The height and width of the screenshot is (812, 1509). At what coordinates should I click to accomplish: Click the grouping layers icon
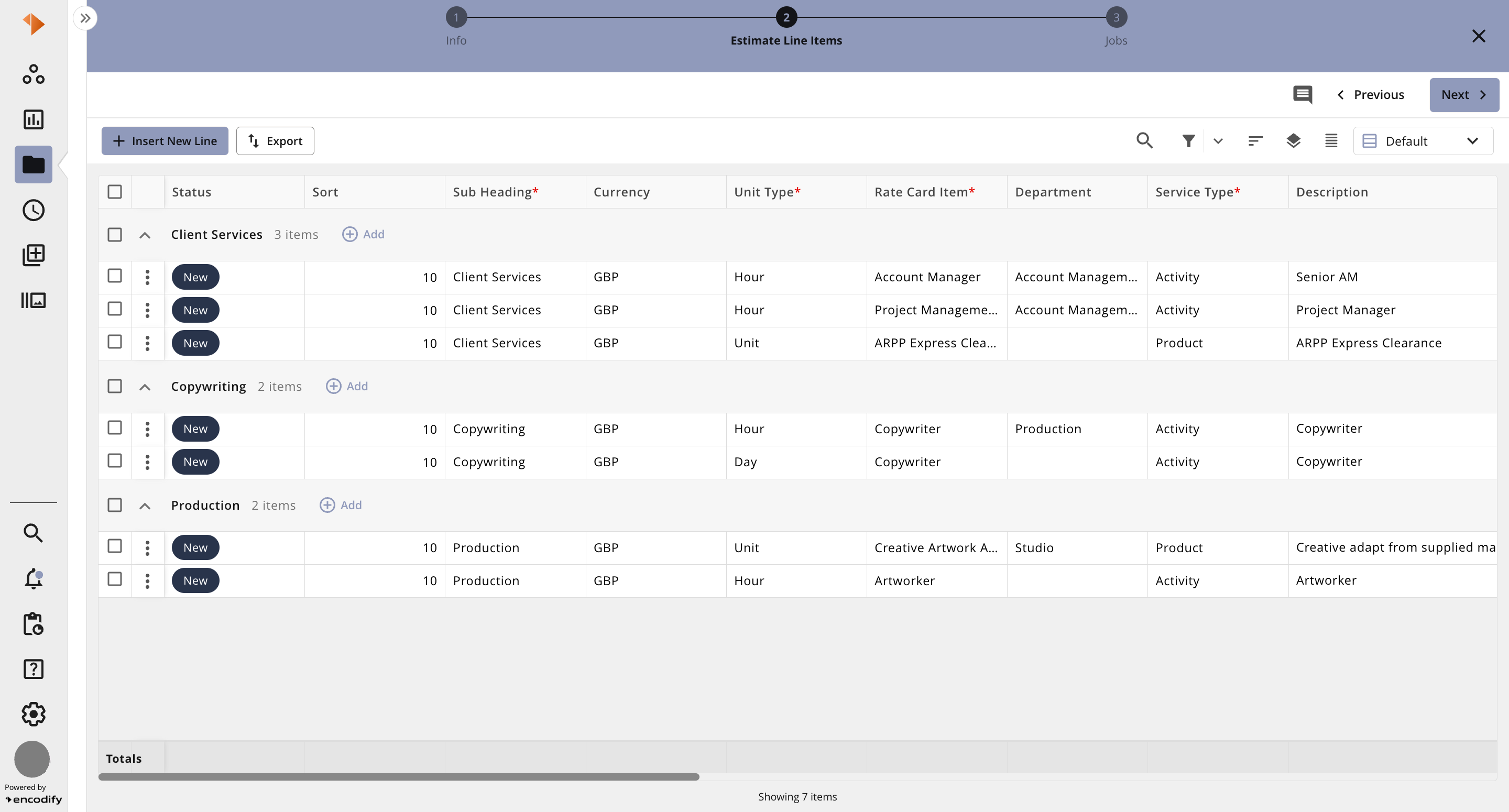click(1293, 140)
